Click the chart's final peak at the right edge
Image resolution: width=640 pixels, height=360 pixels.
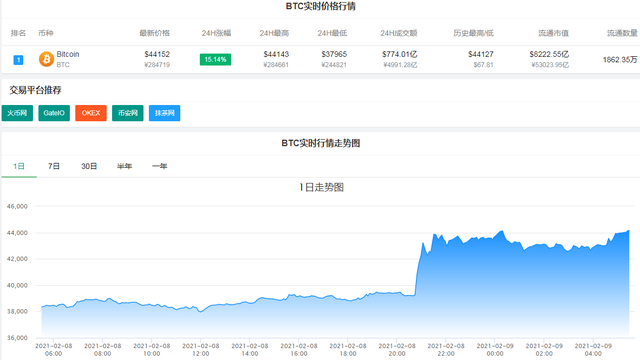[629, 231]
